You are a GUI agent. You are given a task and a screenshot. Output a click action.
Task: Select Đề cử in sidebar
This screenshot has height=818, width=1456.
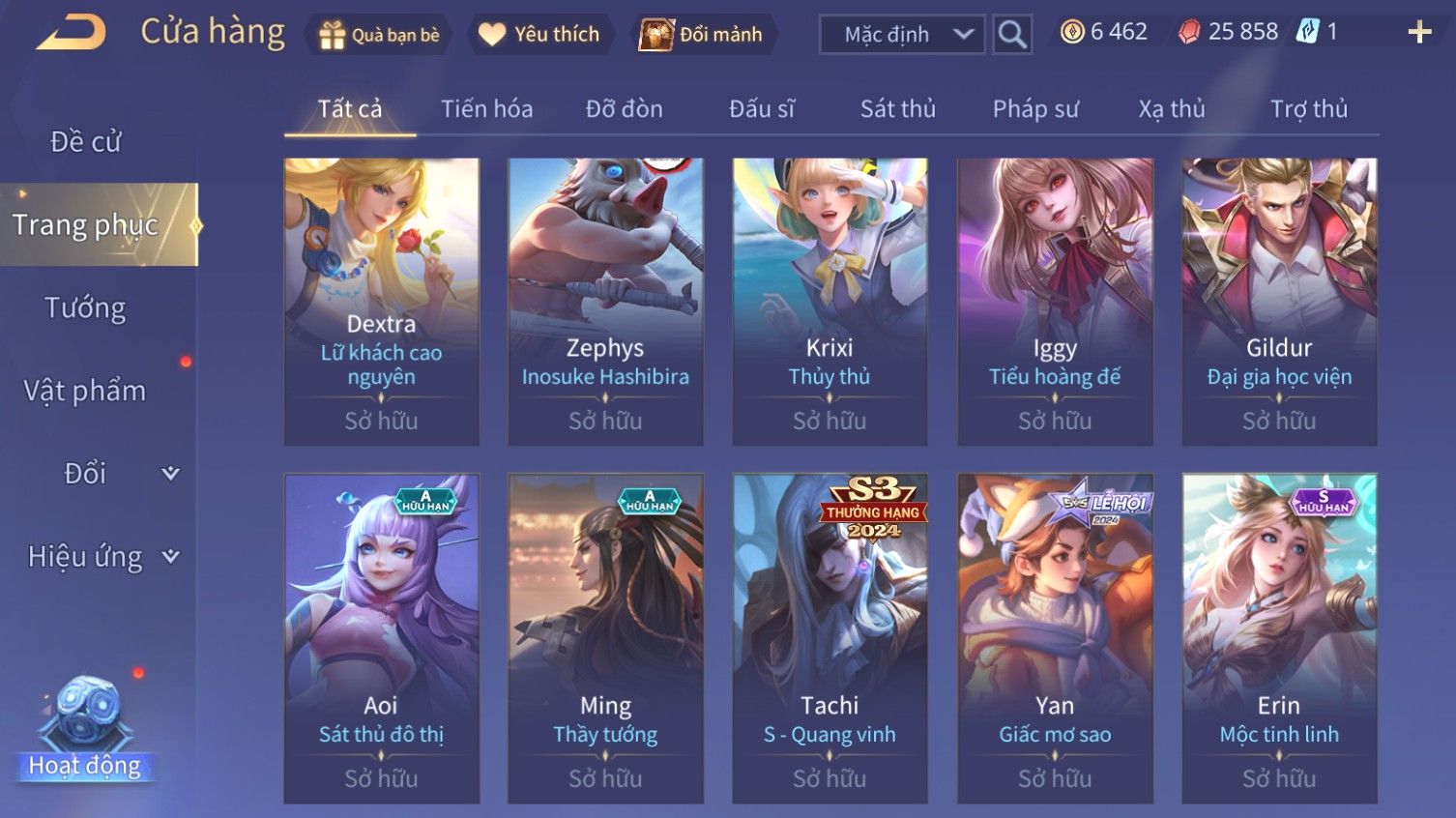pos(85,141)
